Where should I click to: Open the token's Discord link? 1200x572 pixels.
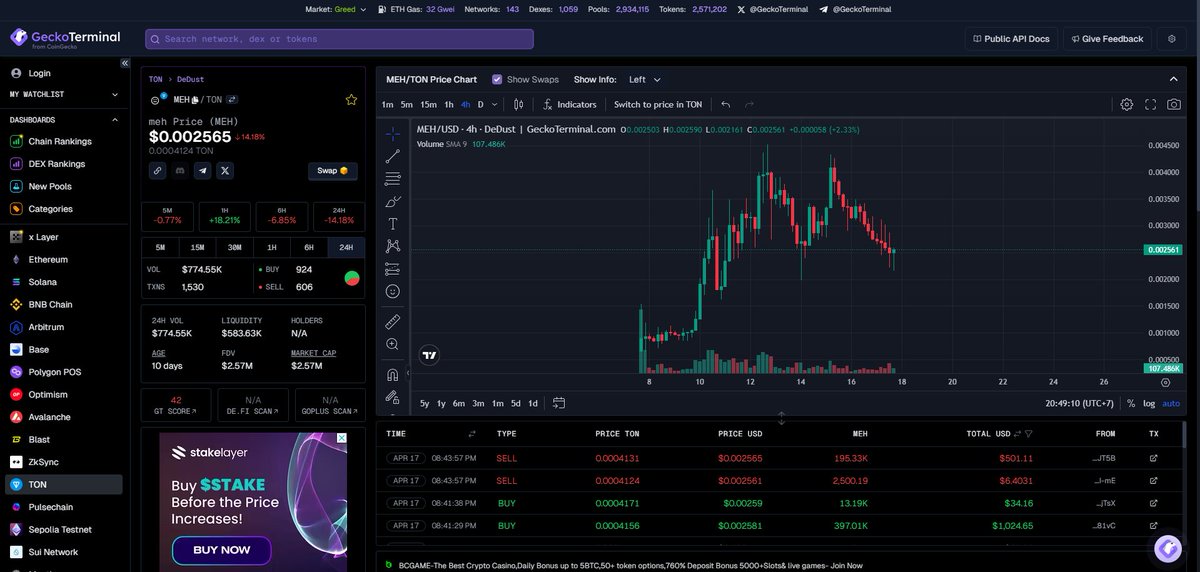pos(180,171)
